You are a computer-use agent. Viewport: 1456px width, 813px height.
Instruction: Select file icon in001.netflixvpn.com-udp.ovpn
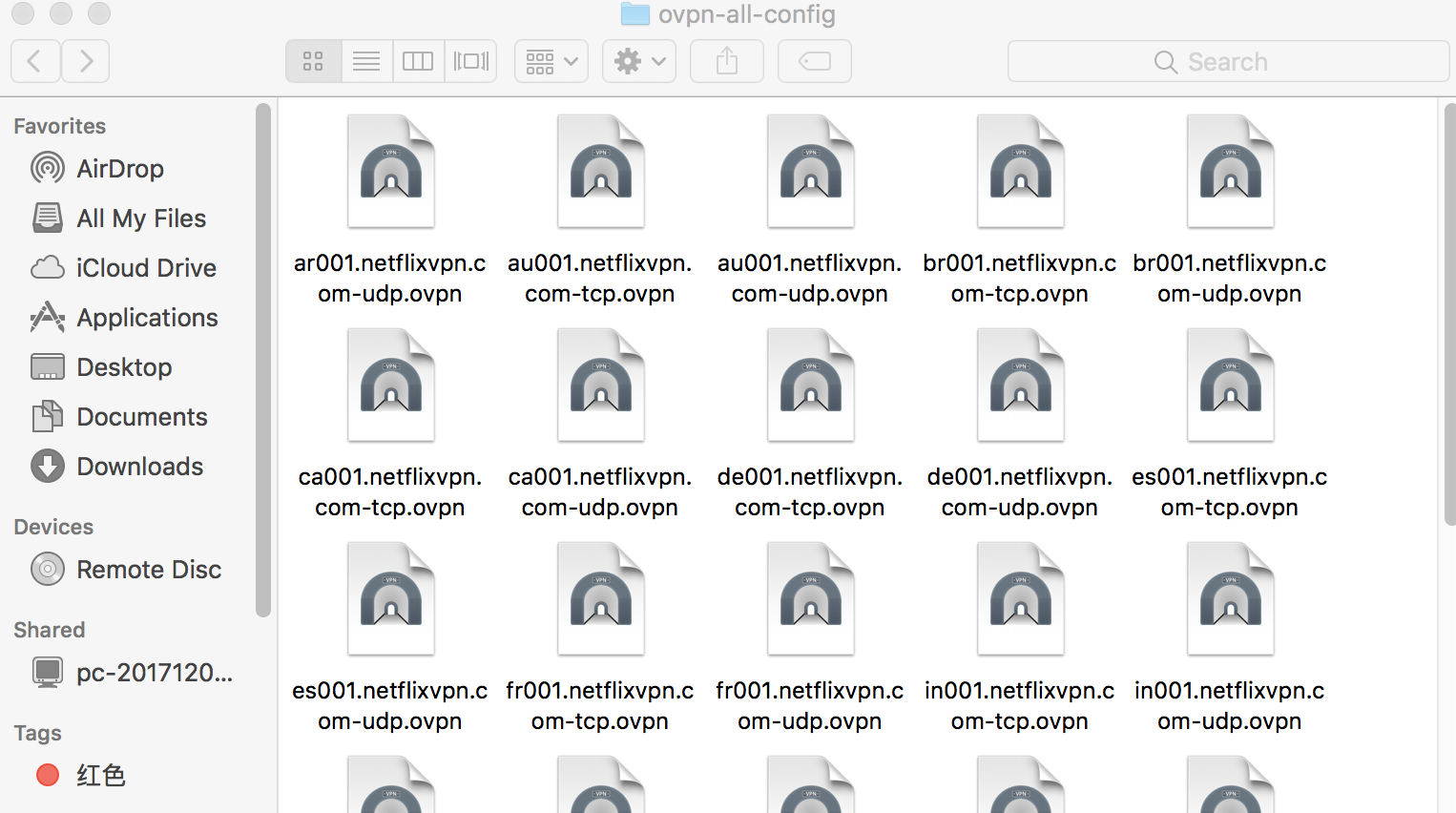pos(1231,599)
